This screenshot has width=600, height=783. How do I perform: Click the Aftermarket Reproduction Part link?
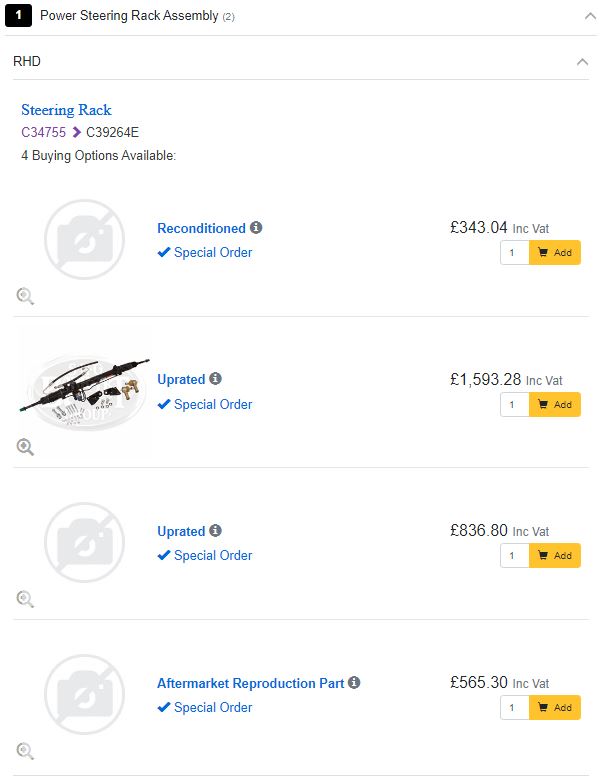pos(250,684)
